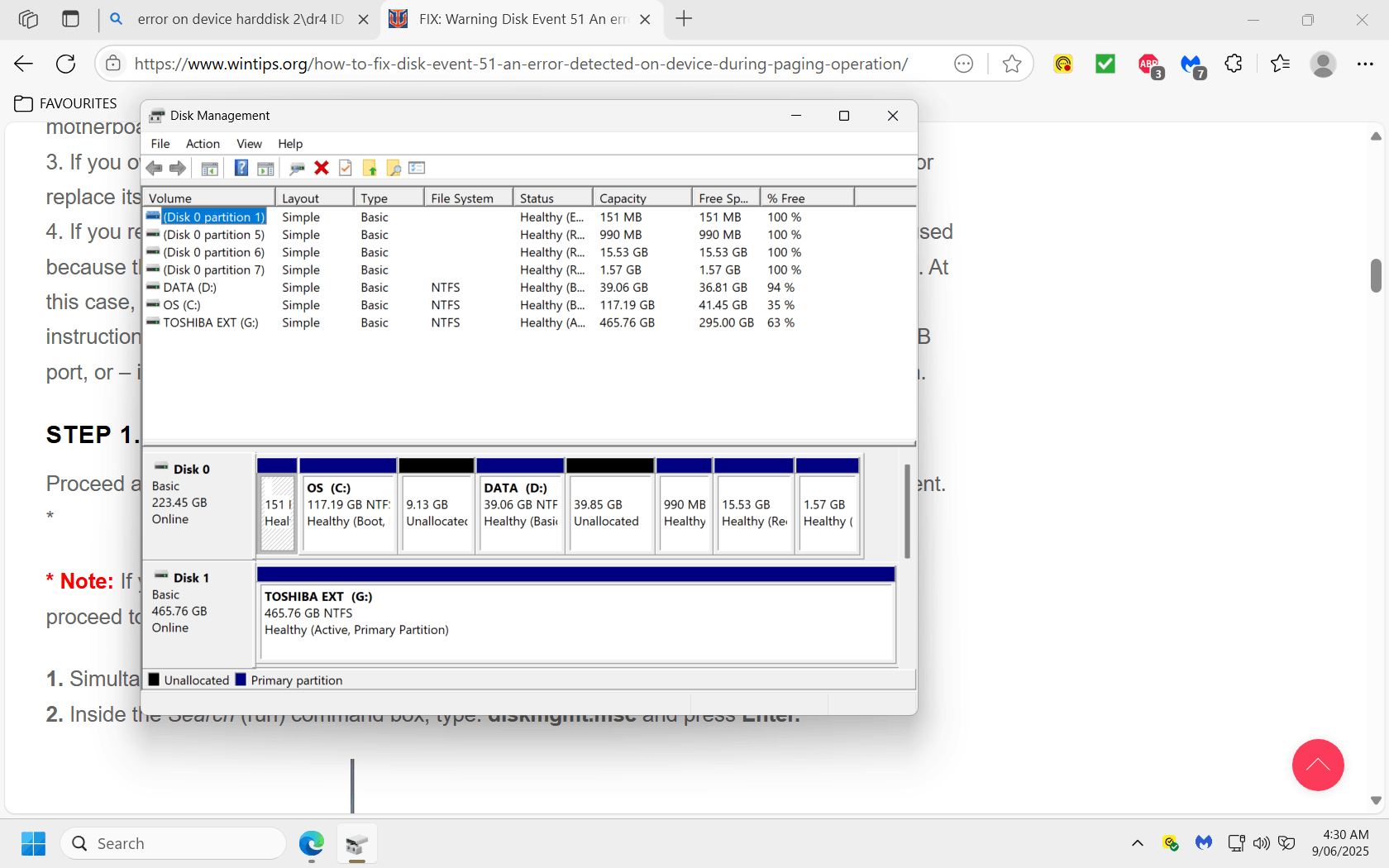Select the 1.57 GB Healthy partition block

[x=828, y=504]
